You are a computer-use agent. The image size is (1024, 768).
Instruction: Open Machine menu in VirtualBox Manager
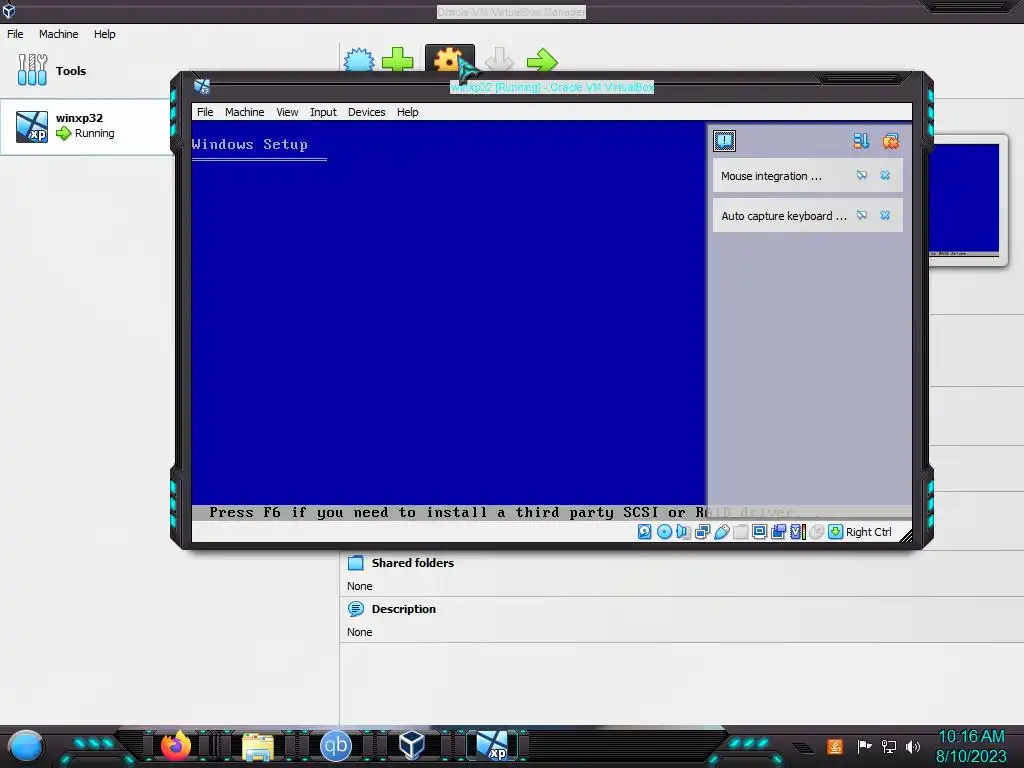[58, 34]
